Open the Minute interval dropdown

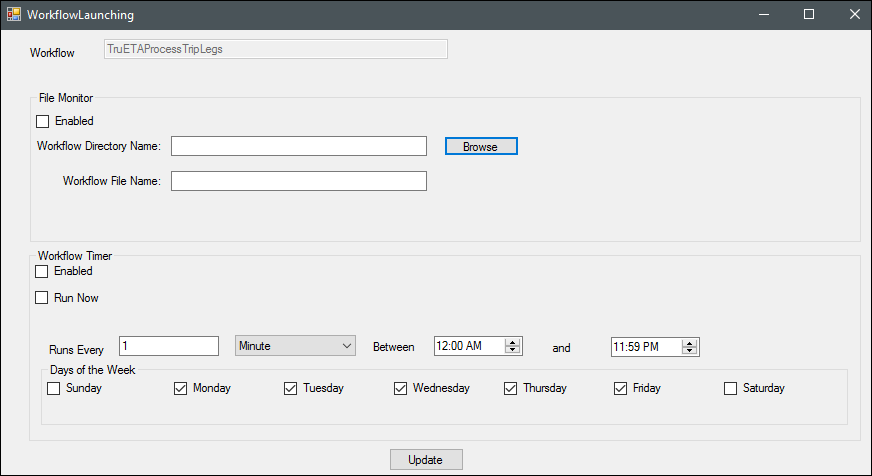[295, 346]
